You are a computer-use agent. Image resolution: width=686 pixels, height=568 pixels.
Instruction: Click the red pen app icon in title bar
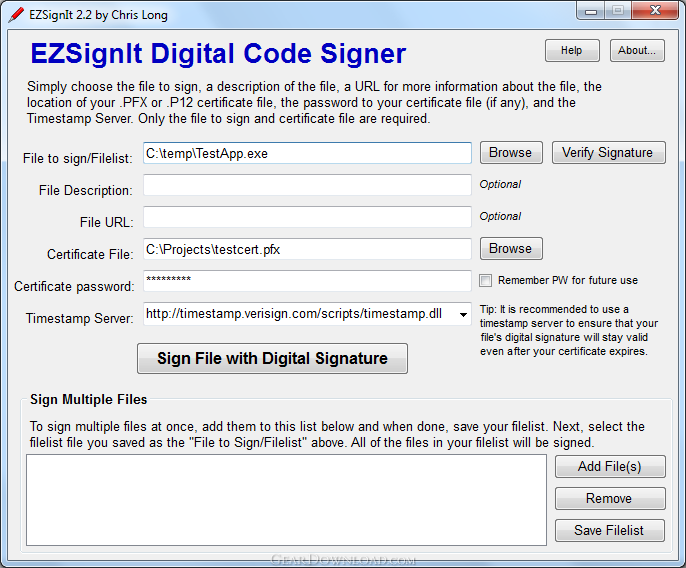pyautogui.click(x=16, y=15)
